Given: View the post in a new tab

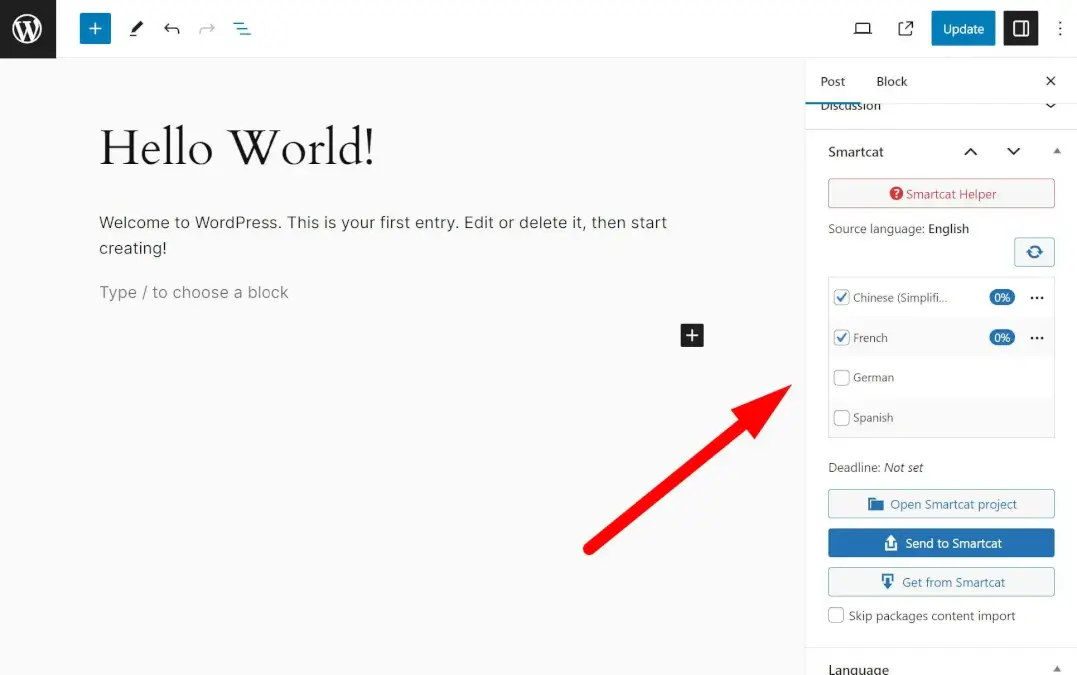Looking at the screenshot, I should [905, 29].
